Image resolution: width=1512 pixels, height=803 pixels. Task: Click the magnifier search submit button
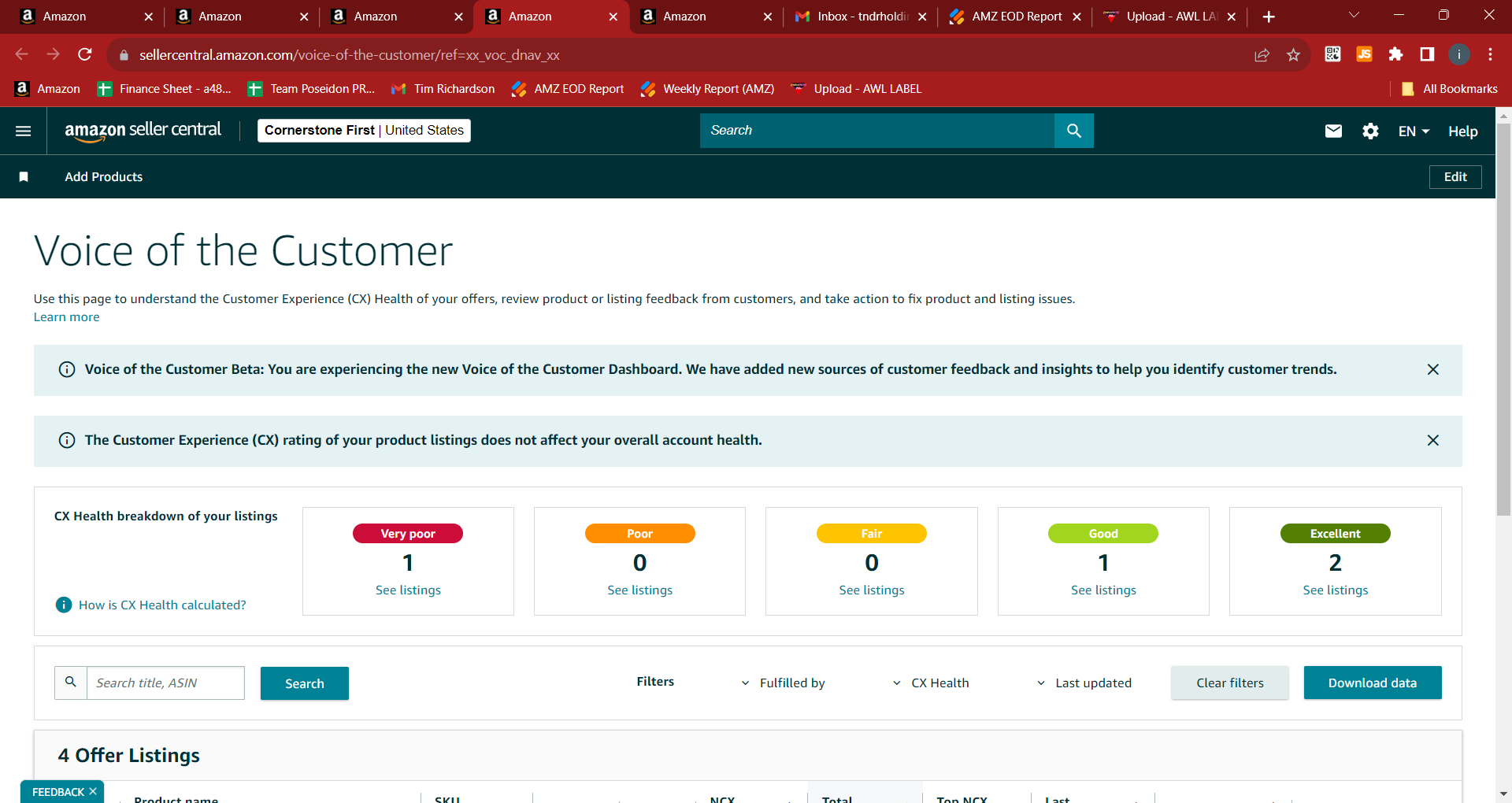point(1073,131)
